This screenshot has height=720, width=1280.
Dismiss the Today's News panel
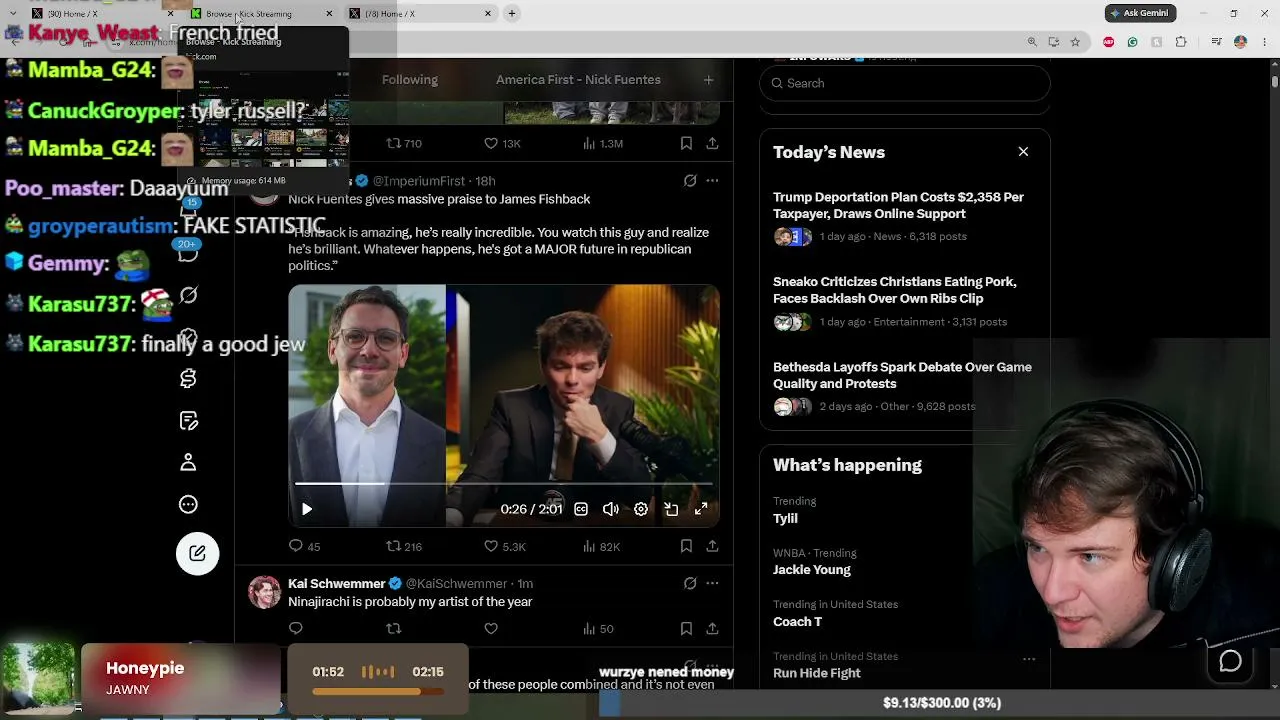coord(1023,152)
